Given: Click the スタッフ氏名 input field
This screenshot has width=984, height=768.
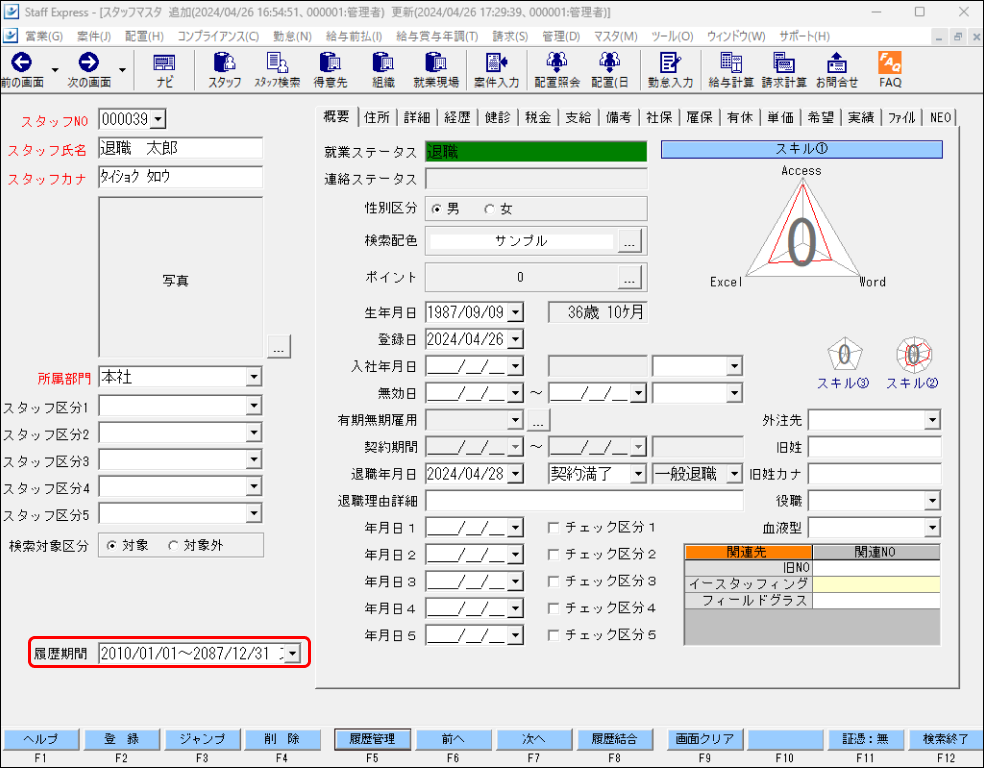Looking at the screenshot, I should [x=180, y=149].
